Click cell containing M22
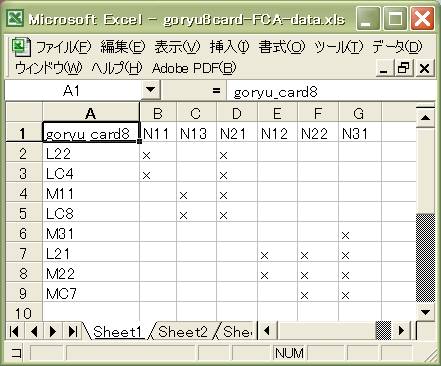The width and height of the screenshot is (441, 366). (91, 273)
